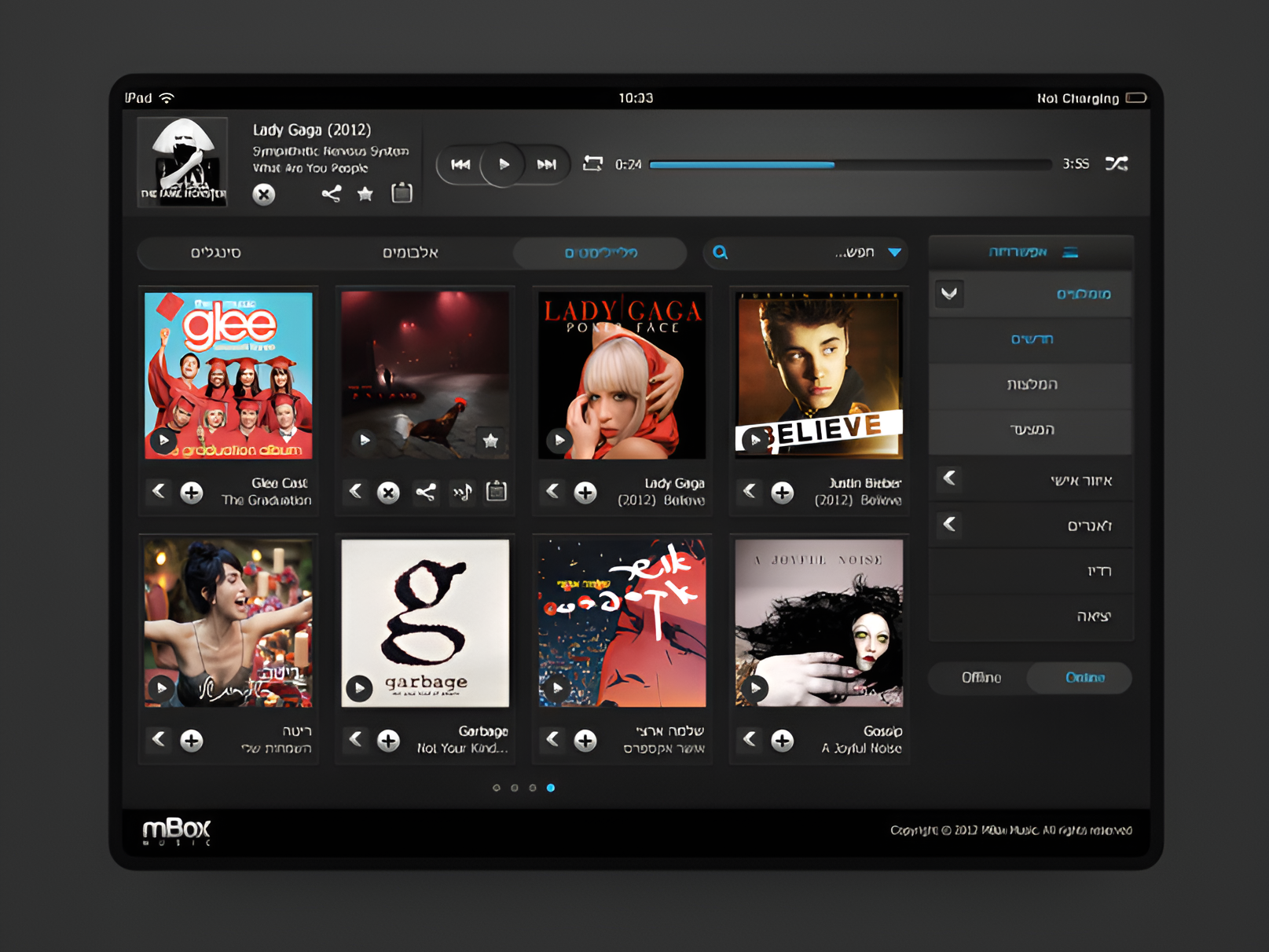Image resolution: width=1269 pixels, height=952 pixels.
Task: Open the אפשרויות options panel header
Action: [x=1031, y=252]
